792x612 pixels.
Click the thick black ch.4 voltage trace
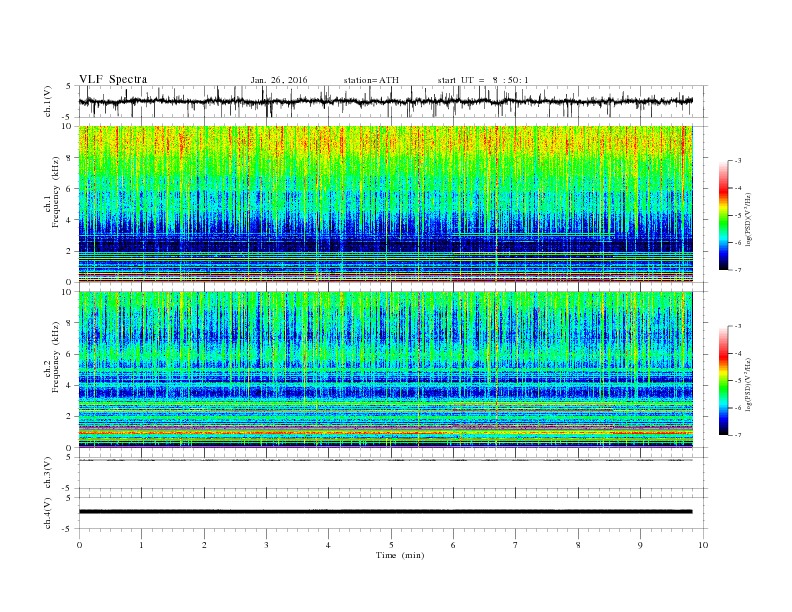(x=385, y=512)
